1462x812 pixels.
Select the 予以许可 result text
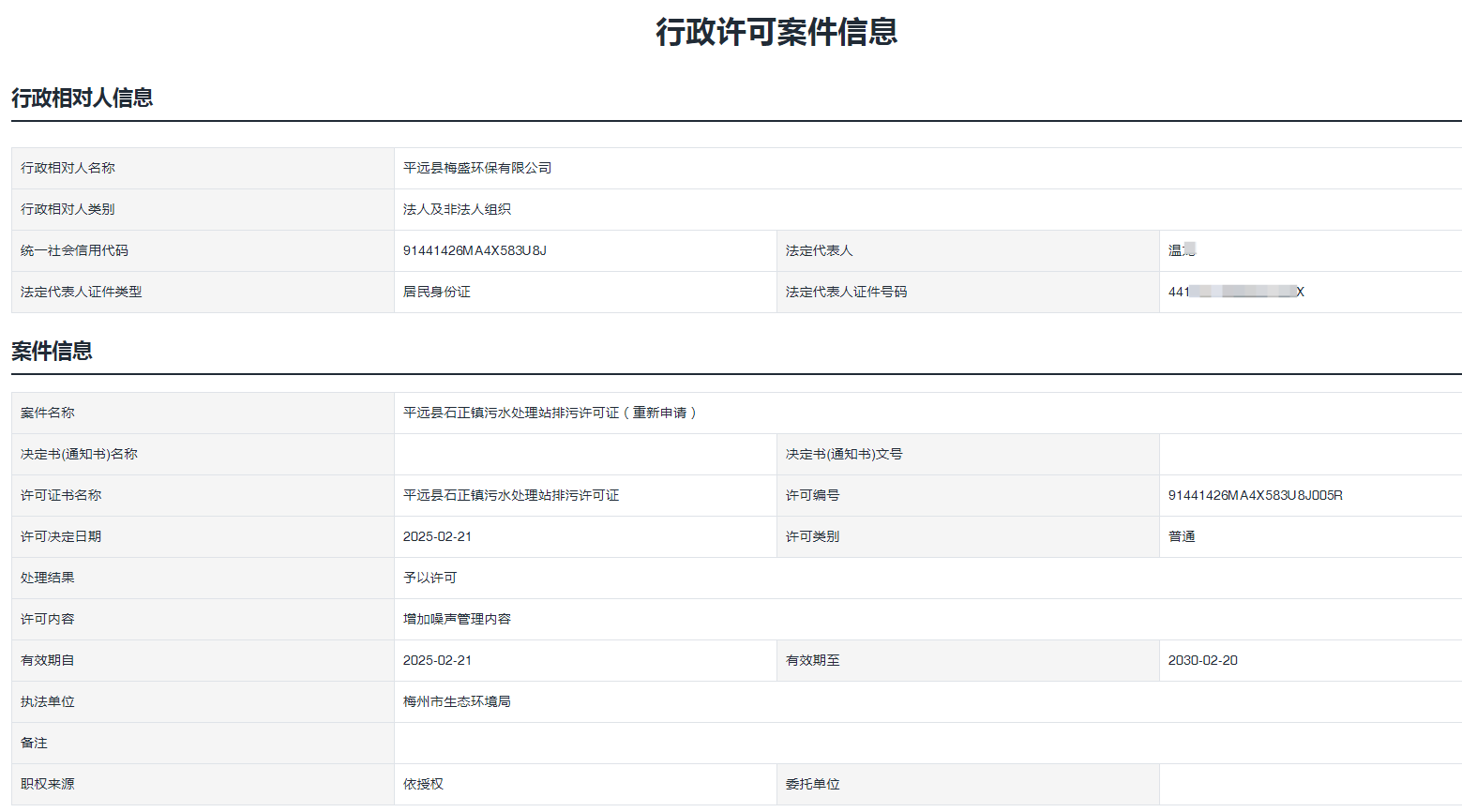coord(430,578)
